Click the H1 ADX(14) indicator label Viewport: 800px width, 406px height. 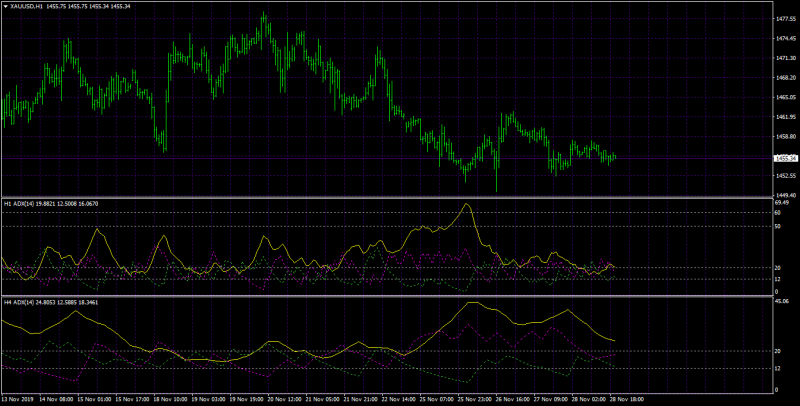(x=18, y=204)
